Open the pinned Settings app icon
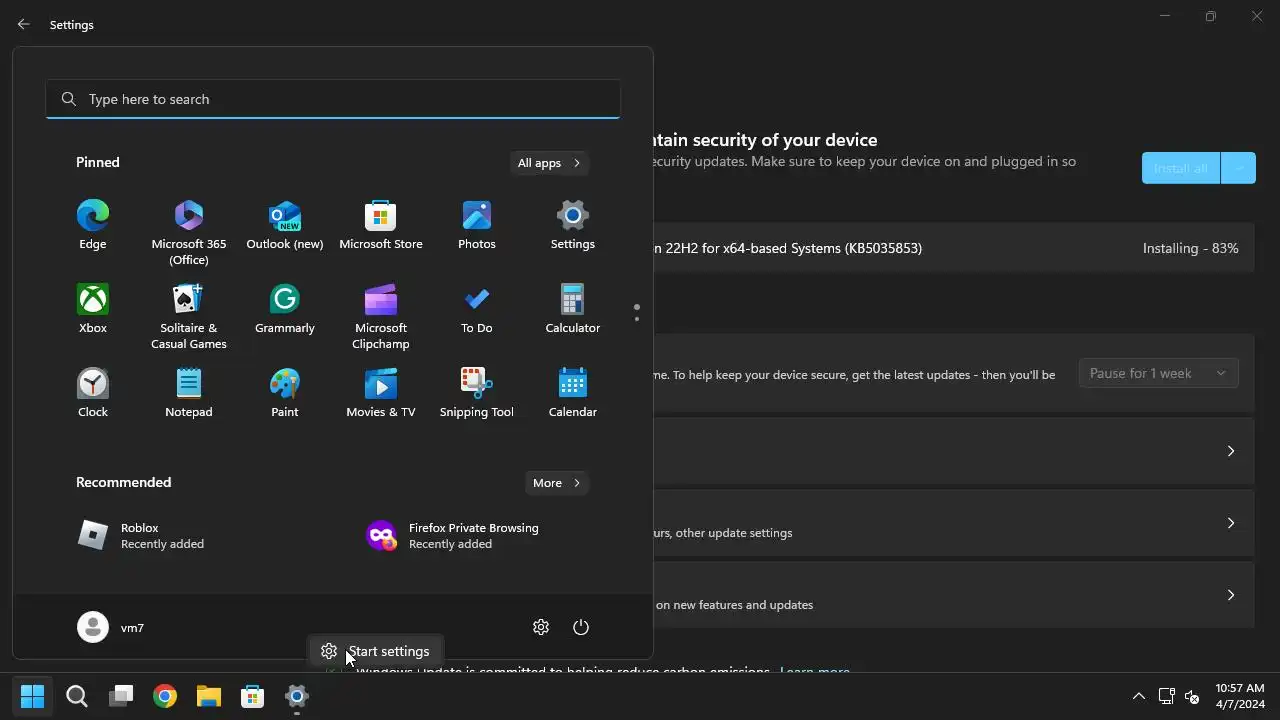 click(x=573, y=225)
